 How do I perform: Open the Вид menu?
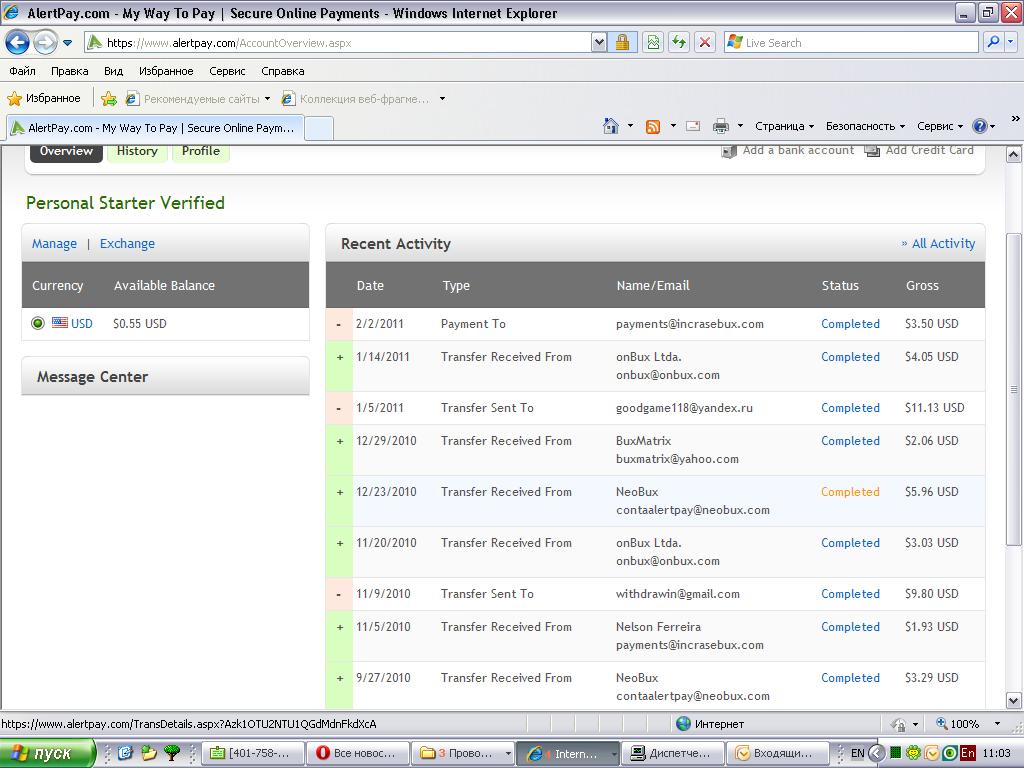click(114, 71)
